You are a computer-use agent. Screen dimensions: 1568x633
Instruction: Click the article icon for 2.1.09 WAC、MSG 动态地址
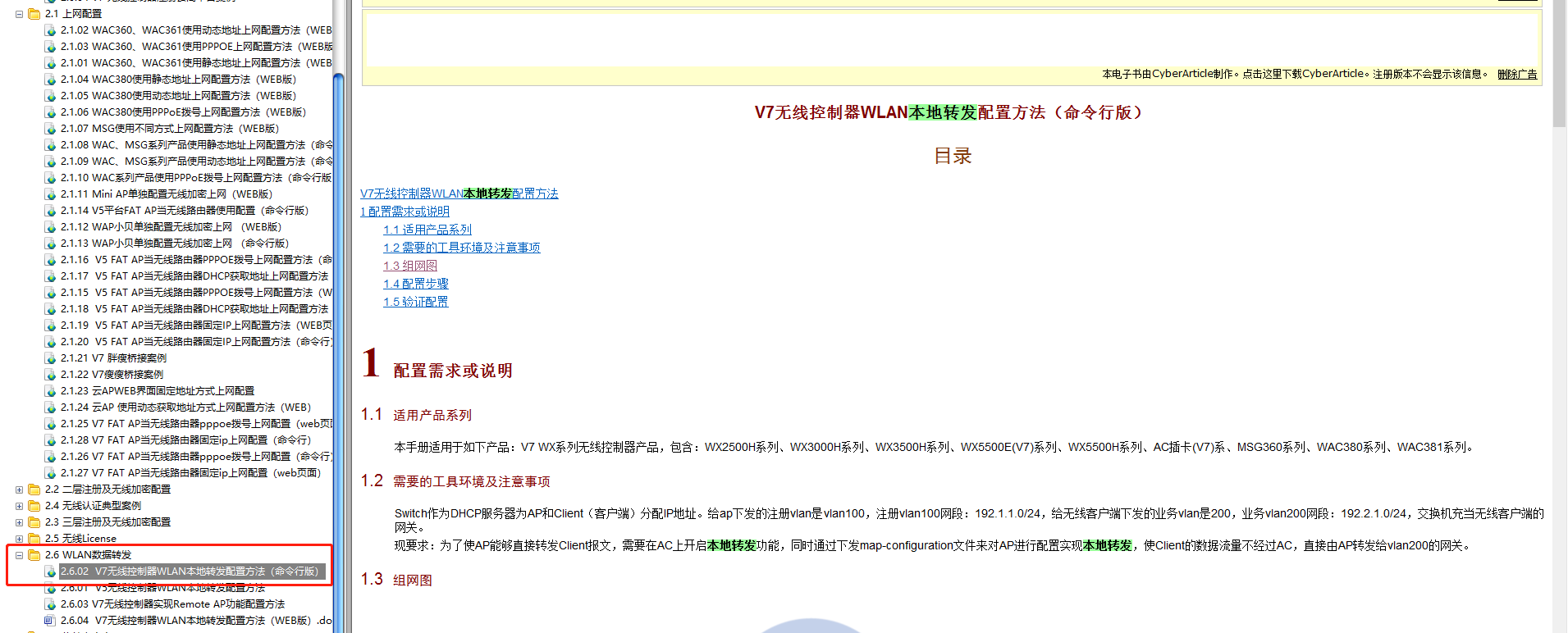(x=50, y=162)
